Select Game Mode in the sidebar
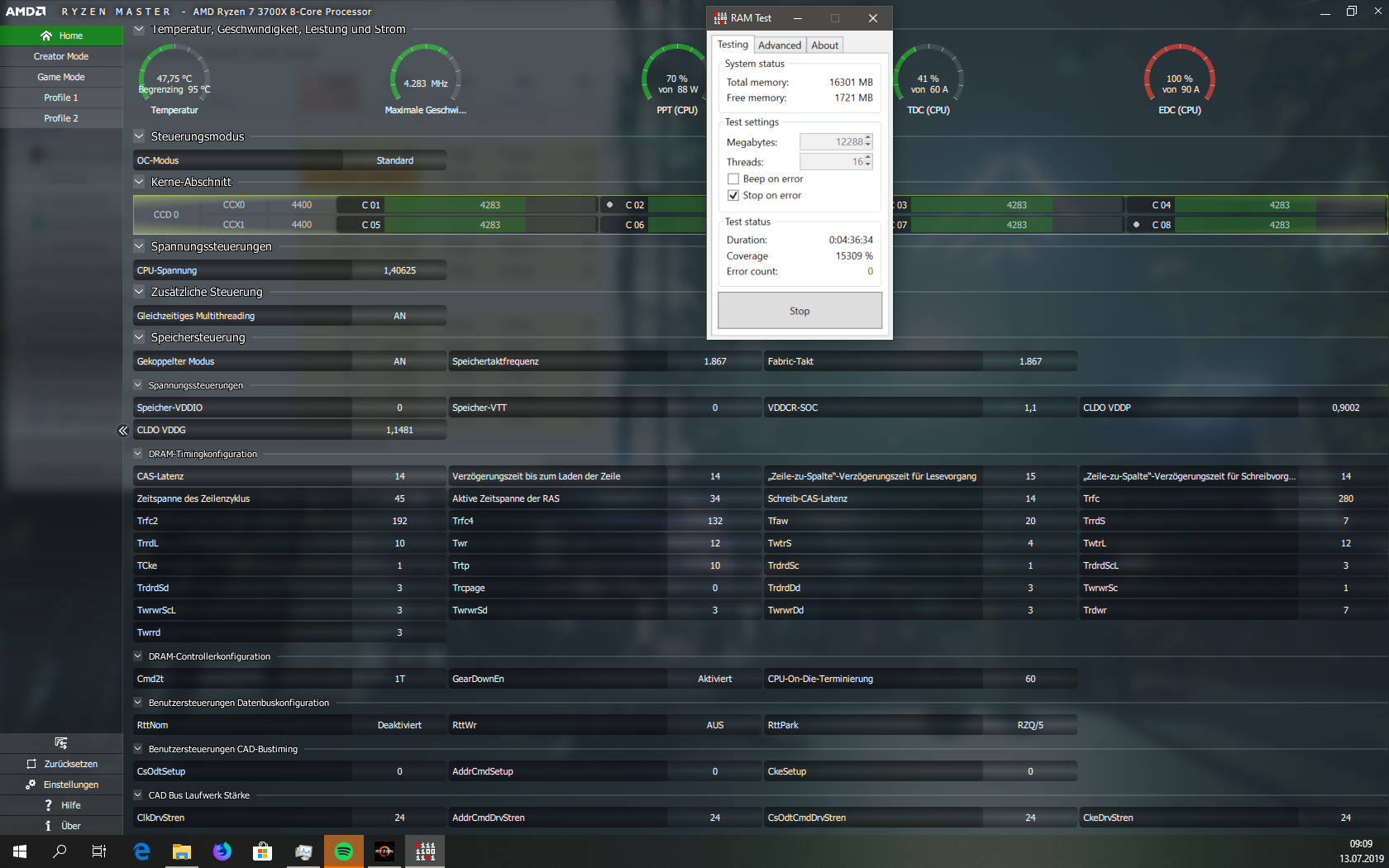Image resolution: width=1389 pixels, height=868 pixels. 61,77
